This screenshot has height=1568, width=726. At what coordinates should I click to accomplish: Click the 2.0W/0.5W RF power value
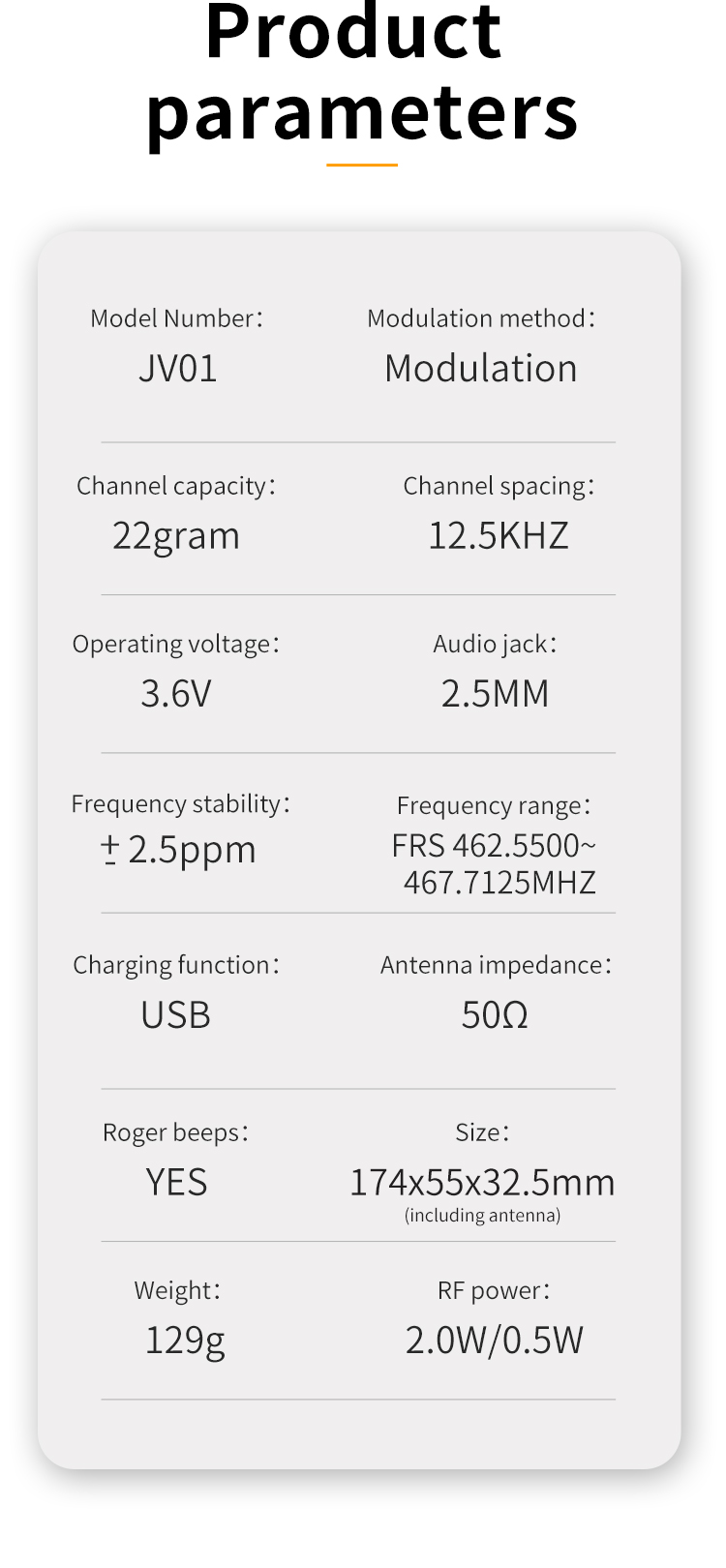tap(495, 1341)
